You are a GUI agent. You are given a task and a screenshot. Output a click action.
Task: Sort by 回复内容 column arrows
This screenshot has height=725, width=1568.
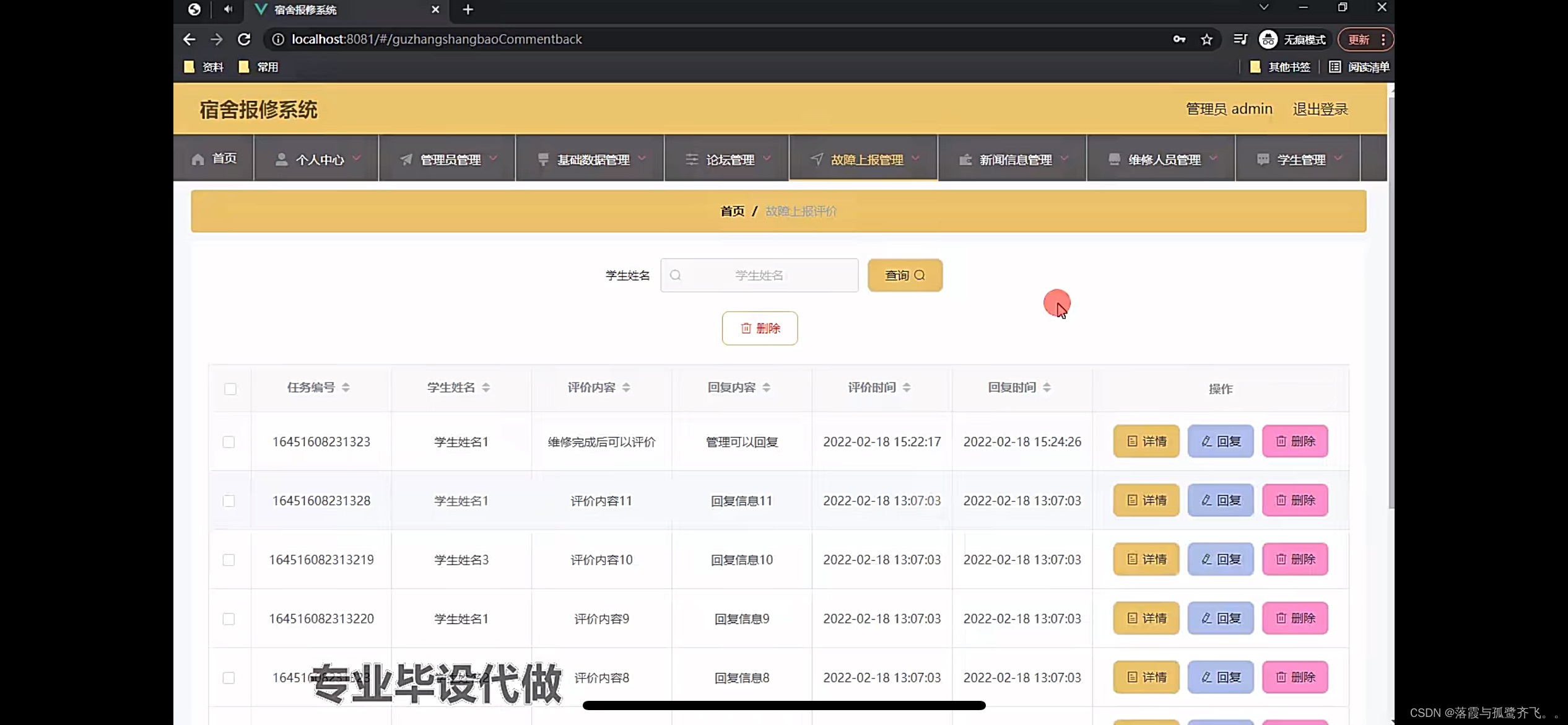pyautogui.click(x=766, y=387)
